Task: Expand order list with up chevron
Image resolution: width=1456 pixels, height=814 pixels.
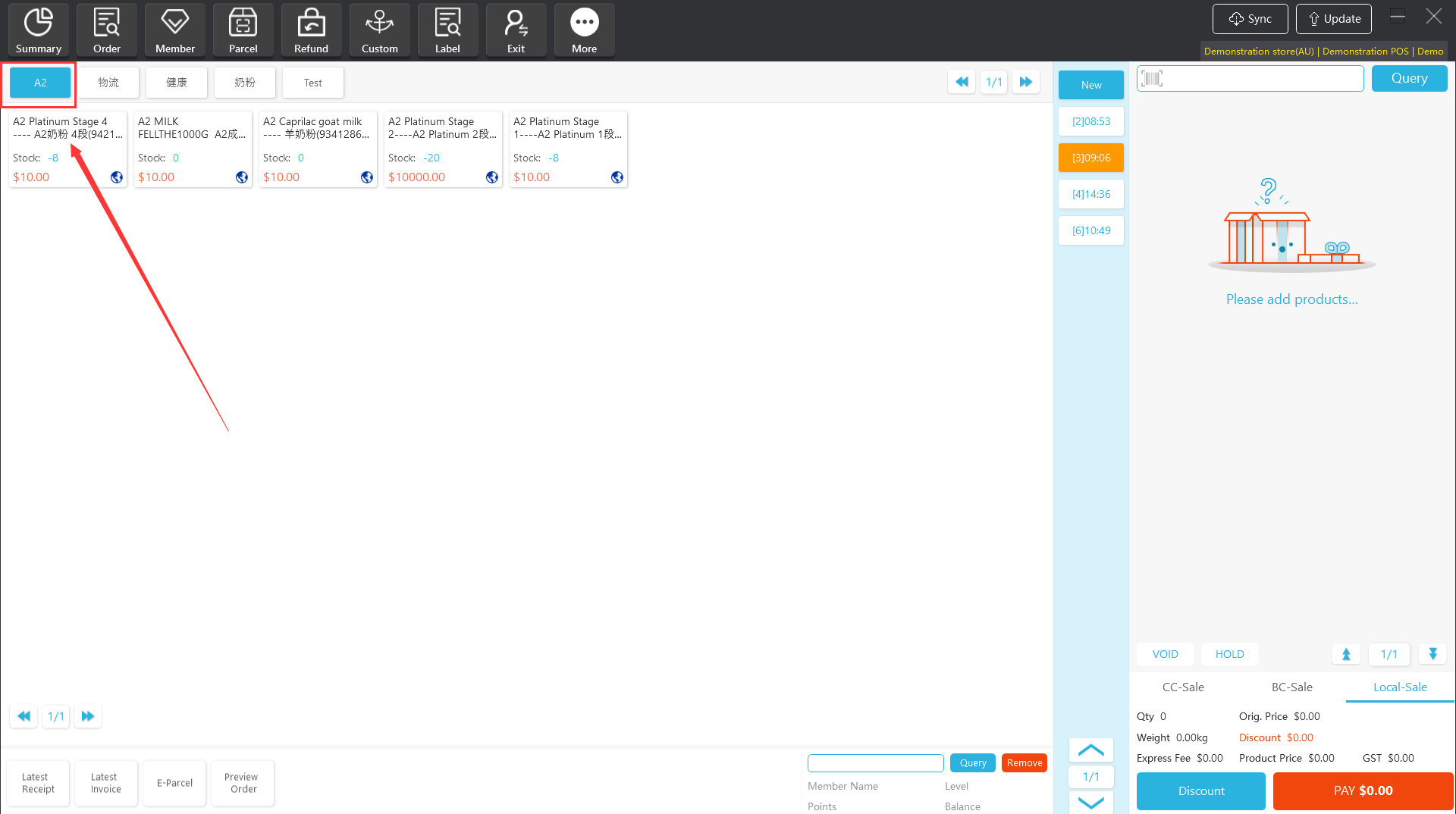Action: coord(1090,750)
